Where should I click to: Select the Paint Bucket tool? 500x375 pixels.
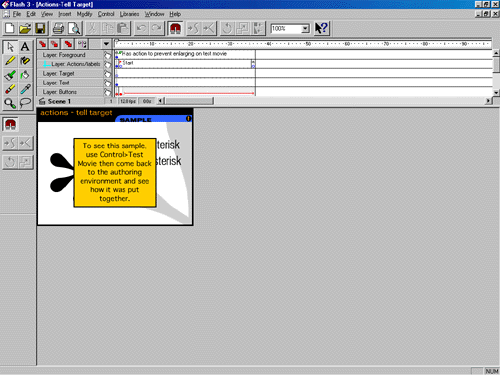coord(25,75)
